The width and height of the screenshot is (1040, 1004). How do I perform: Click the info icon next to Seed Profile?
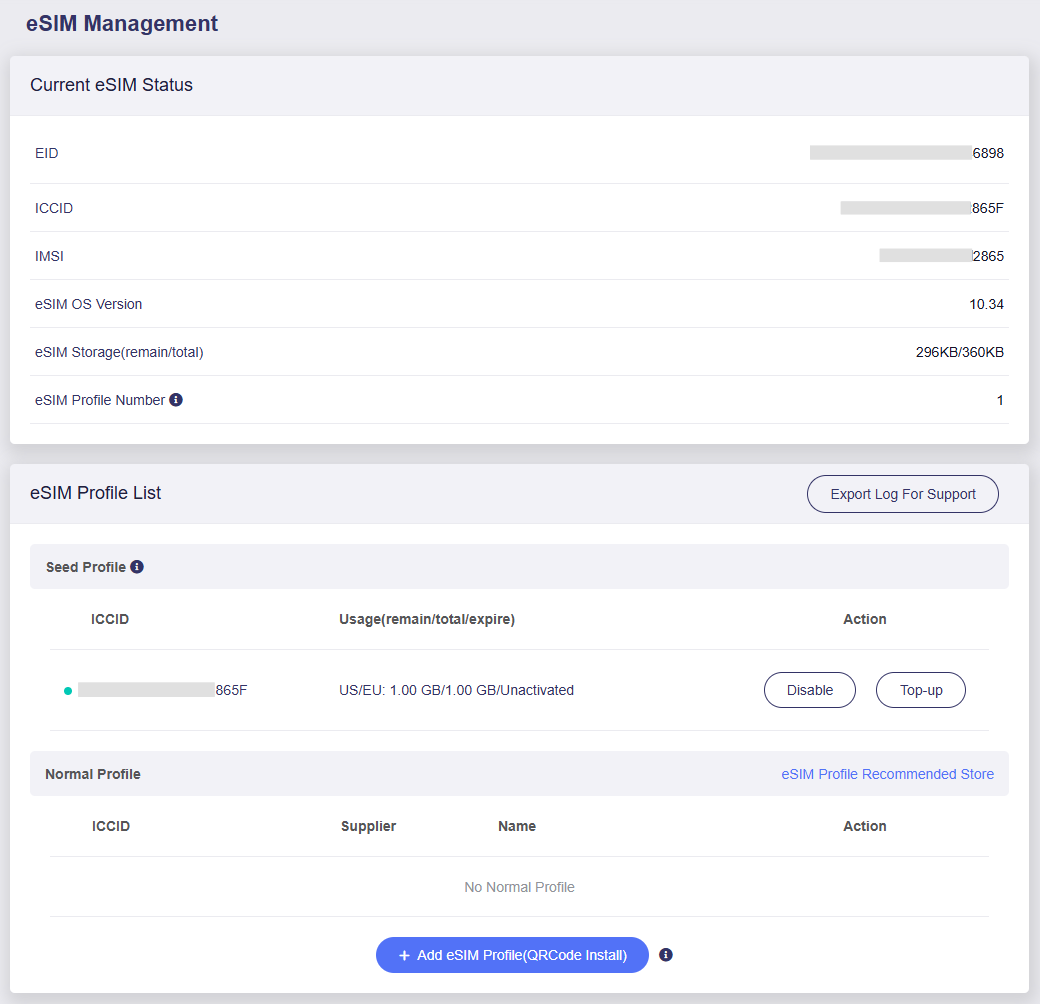click(x=137, y=567)
